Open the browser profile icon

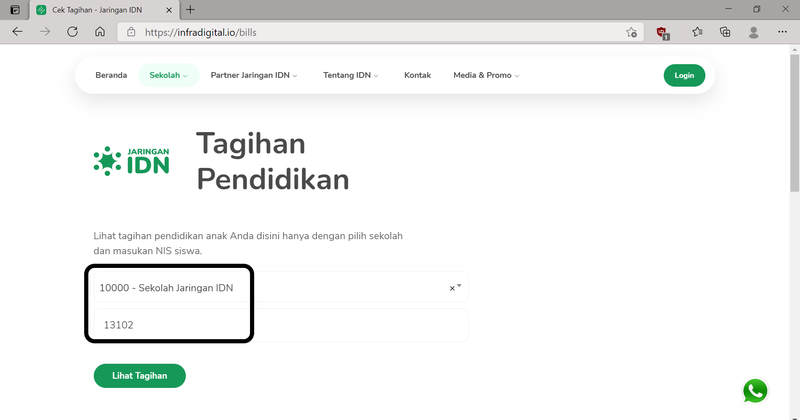(x=753, y=32)
